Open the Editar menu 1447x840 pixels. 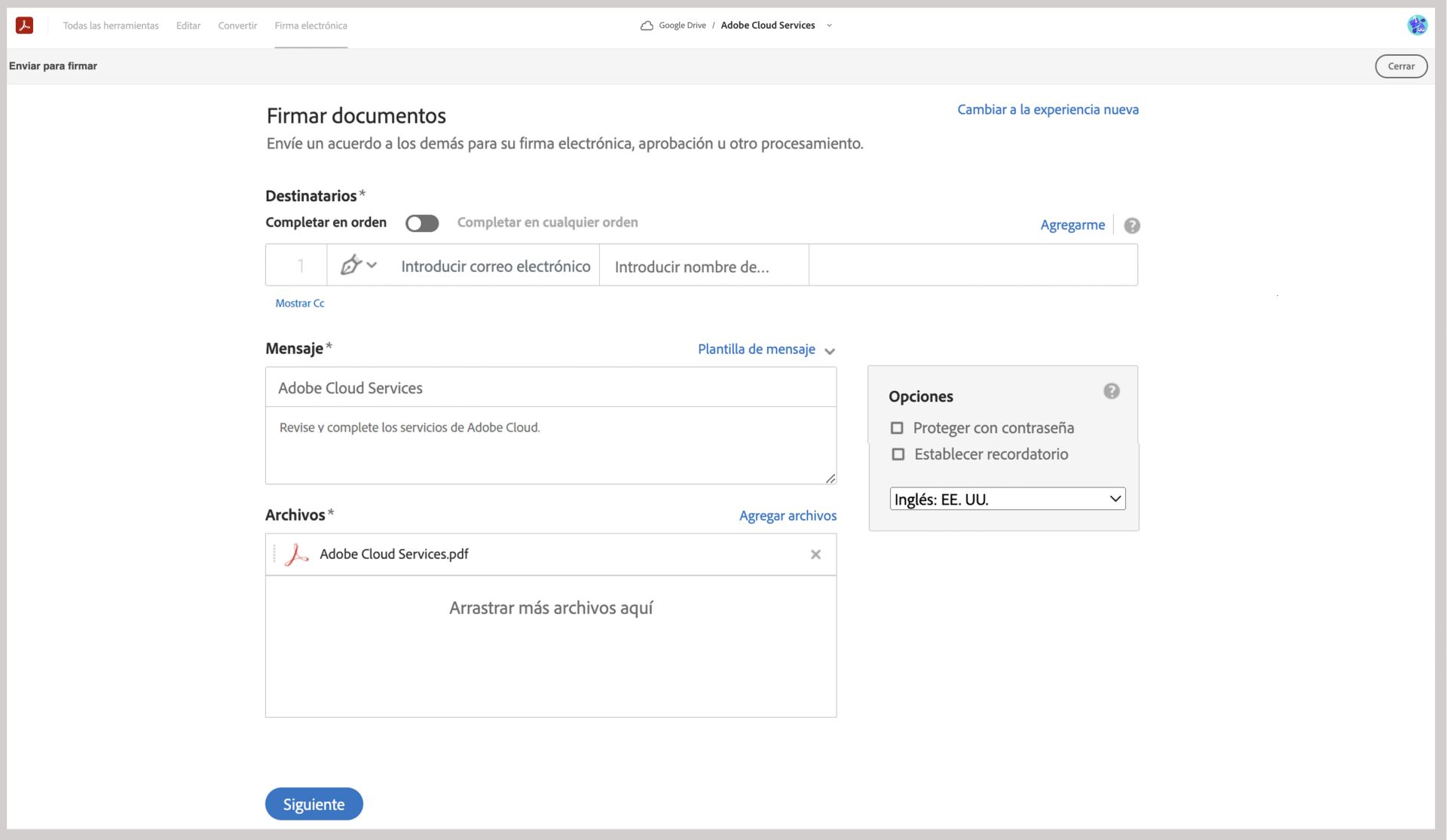click(x=188, y=26)
